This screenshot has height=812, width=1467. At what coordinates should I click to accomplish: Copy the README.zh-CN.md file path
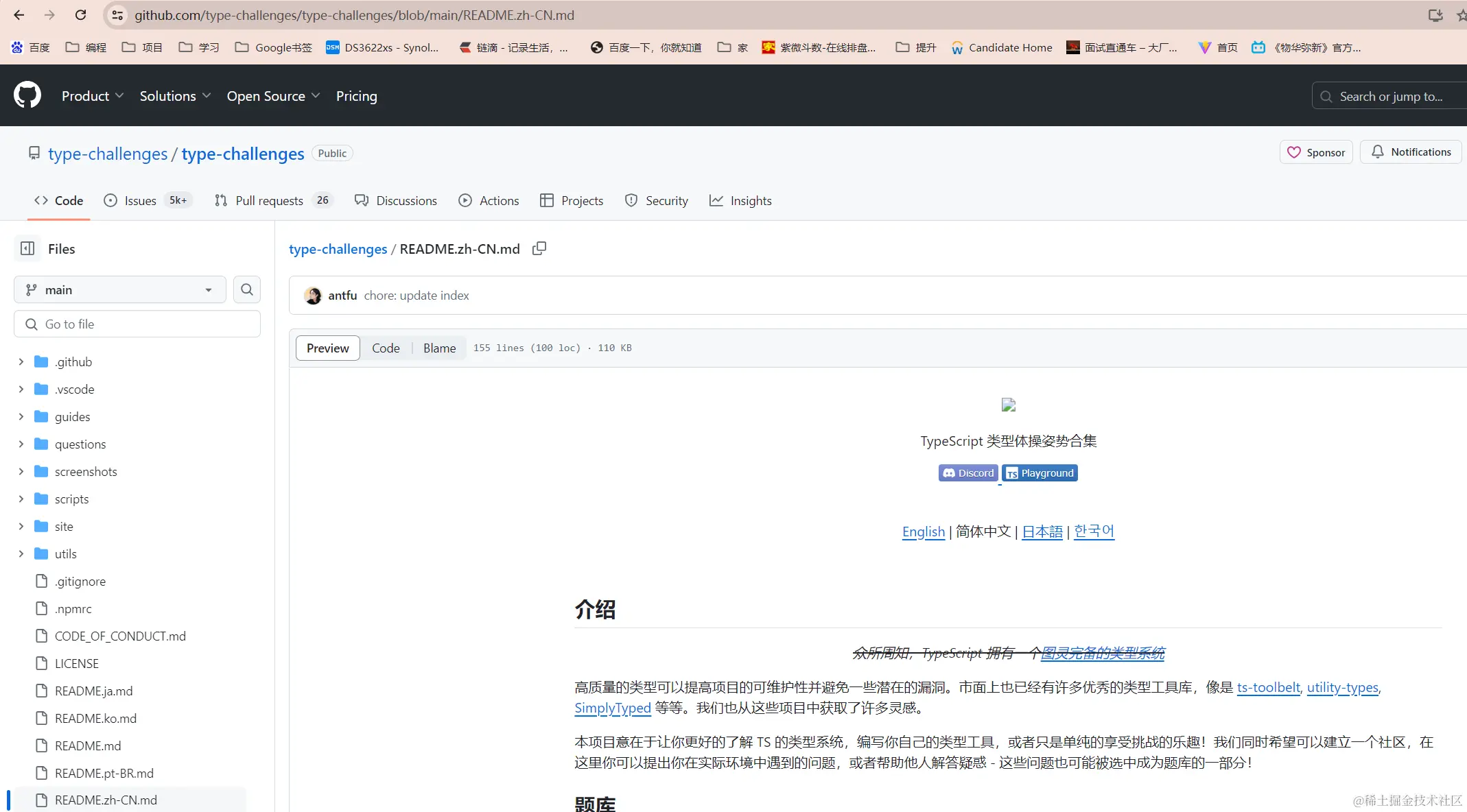(539, 248)
